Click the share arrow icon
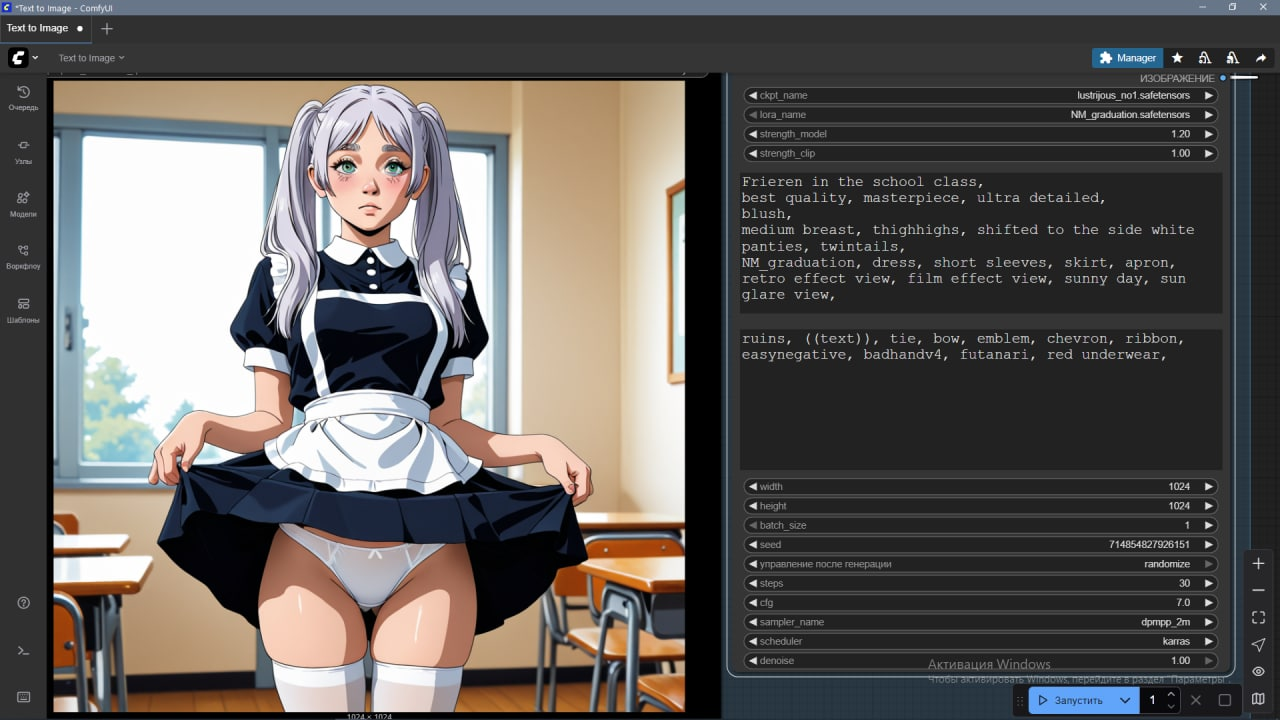The height and width of the screenshot is (720, 1280). [x=1261, y=58]
